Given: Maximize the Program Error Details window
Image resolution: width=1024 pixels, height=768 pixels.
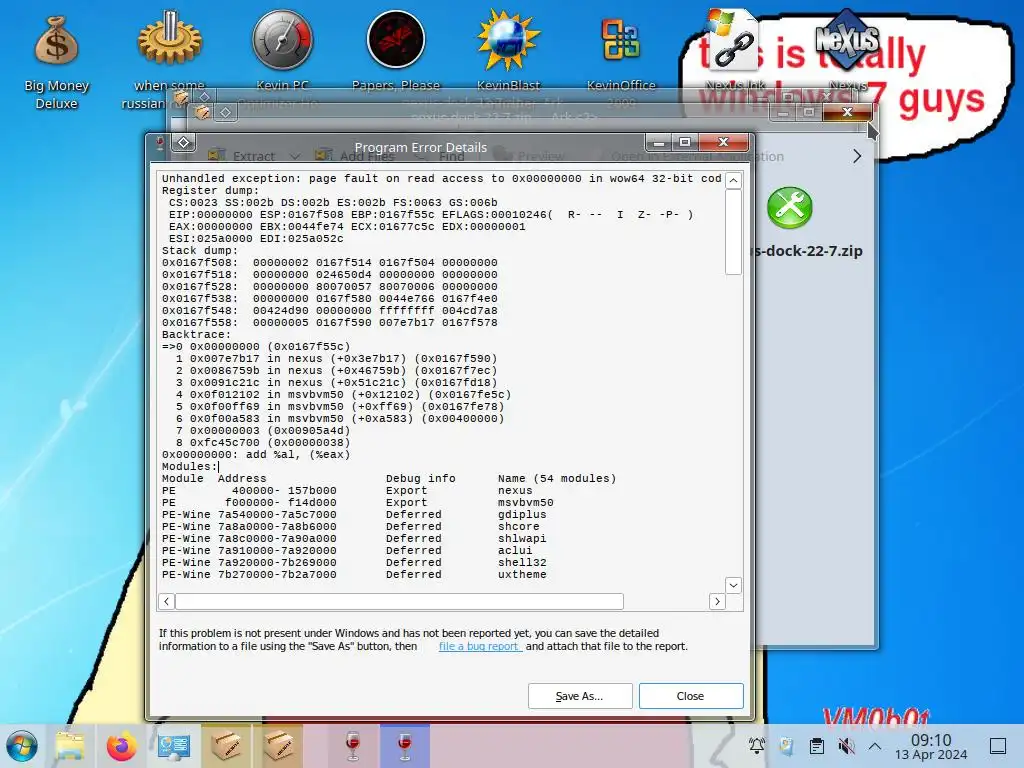Looking at the screenshot, I should pos(685,142).
